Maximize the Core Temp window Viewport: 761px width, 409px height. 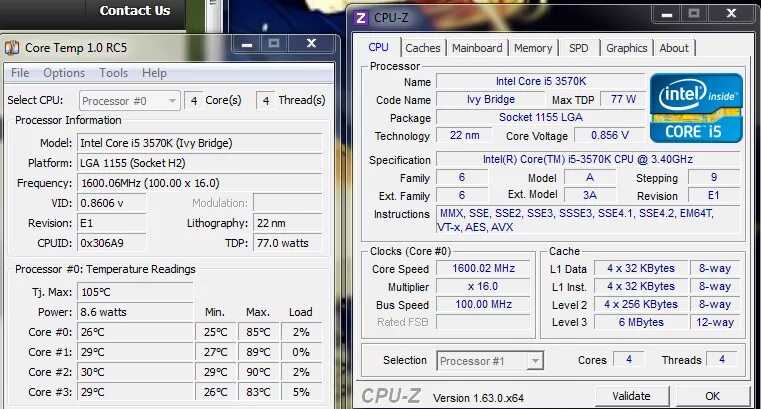[x=274, y=44]
